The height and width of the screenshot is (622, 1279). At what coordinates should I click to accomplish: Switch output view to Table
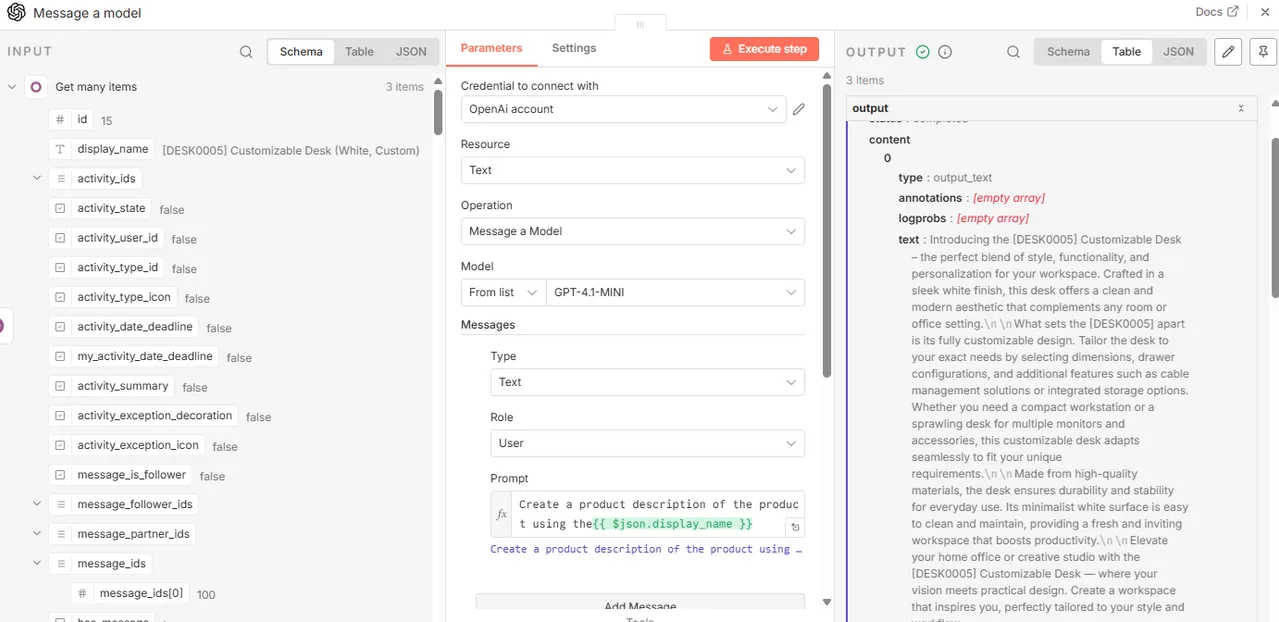point(1126,52)
